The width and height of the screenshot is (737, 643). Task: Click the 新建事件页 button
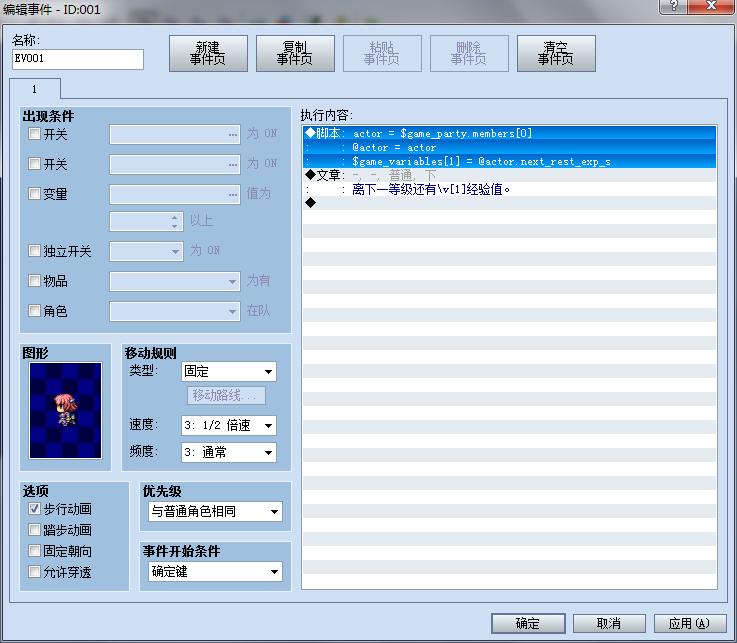pyautogui.click(x=208, y=53)
